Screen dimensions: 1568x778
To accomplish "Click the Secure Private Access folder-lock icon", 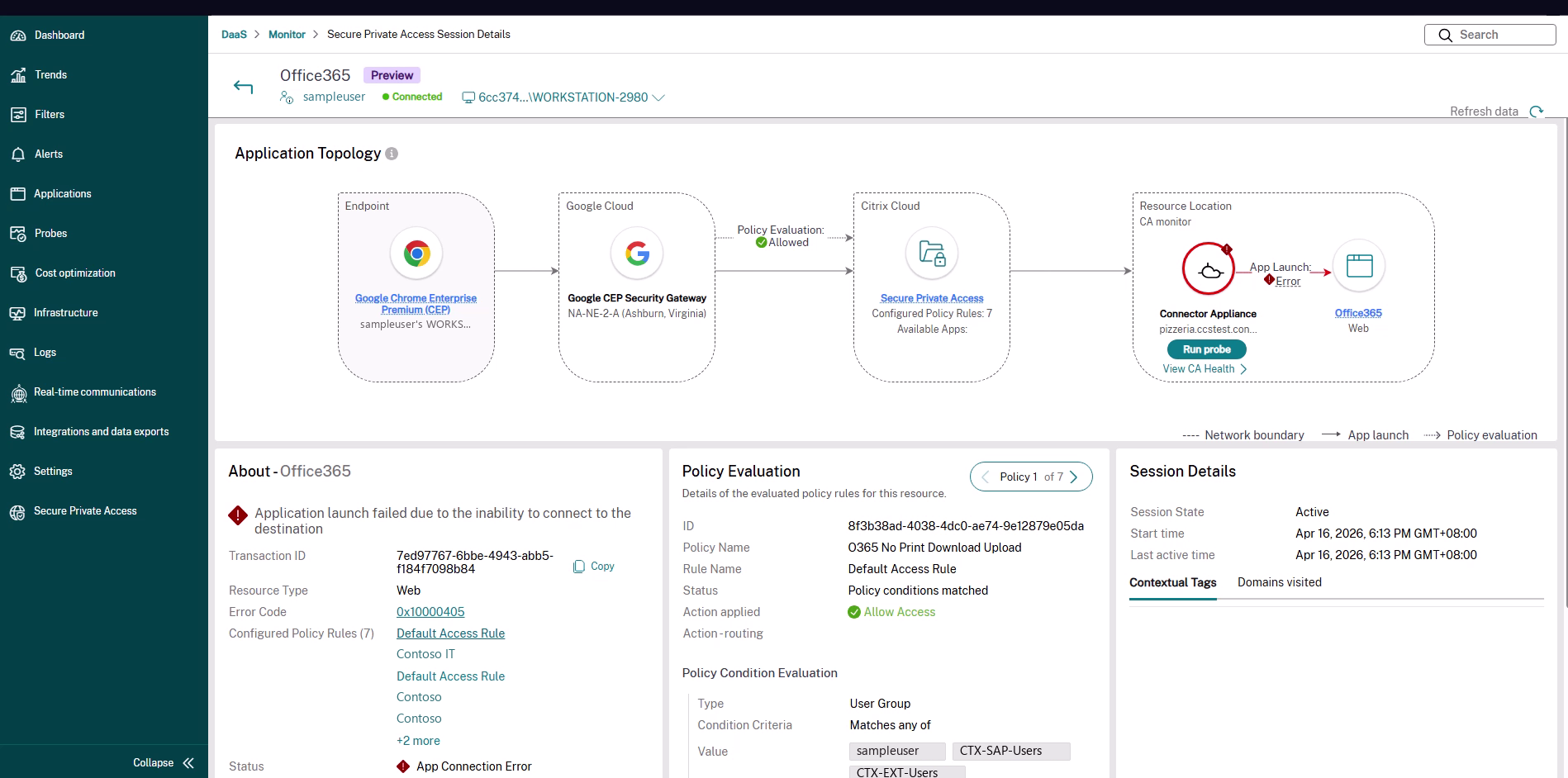I will [x=932, y=253].
